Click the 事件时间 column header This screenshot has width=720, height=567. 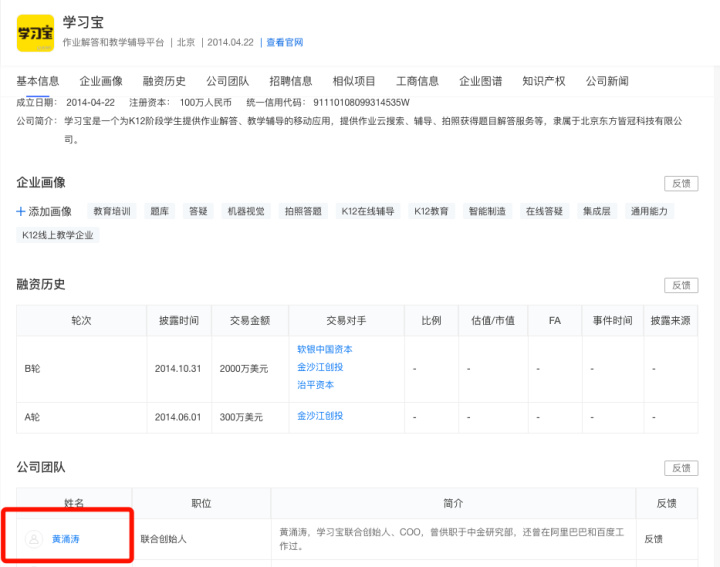tap(613, 320)
